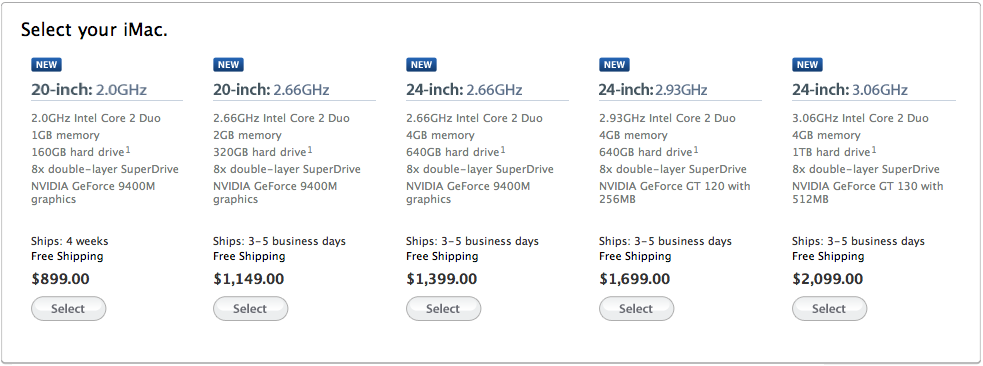The width and height of the screenshot is (983, 366).
Task: Click footnote 1 after 320GB hard drive
Action: pyautogui.click(x=310, y=149)
